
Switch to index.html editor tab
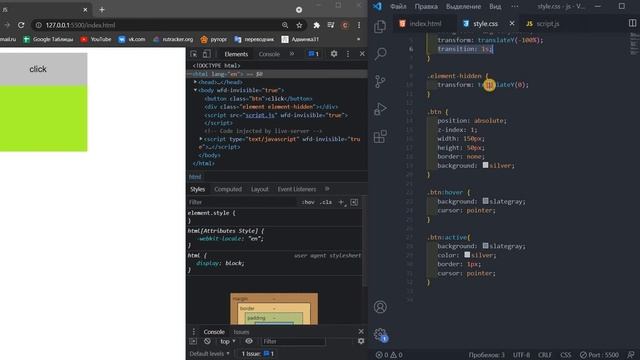[x=421, y=24]
